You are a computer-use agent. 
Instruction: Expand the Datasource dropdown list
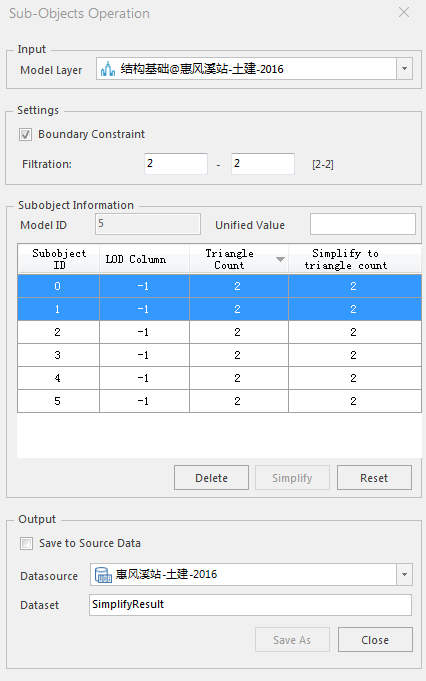[404, 575]
